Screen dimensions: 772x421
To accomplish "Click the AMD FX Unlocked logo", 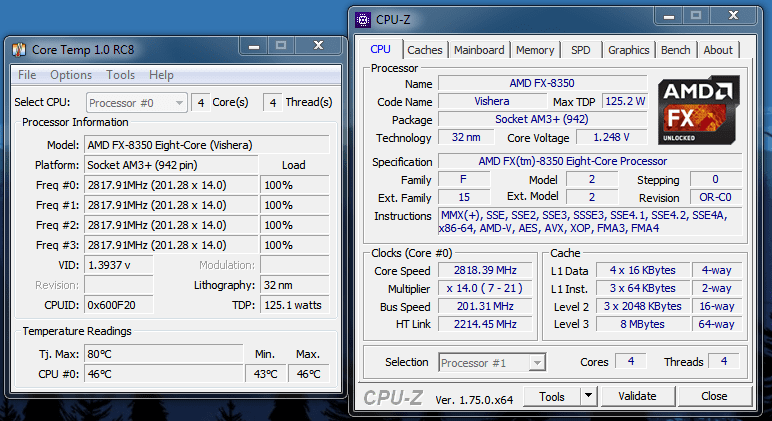I will (699, 109).
